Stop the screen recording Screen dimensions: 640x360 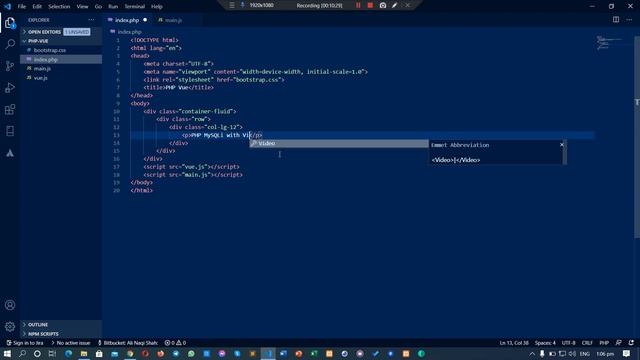[370, 5]
